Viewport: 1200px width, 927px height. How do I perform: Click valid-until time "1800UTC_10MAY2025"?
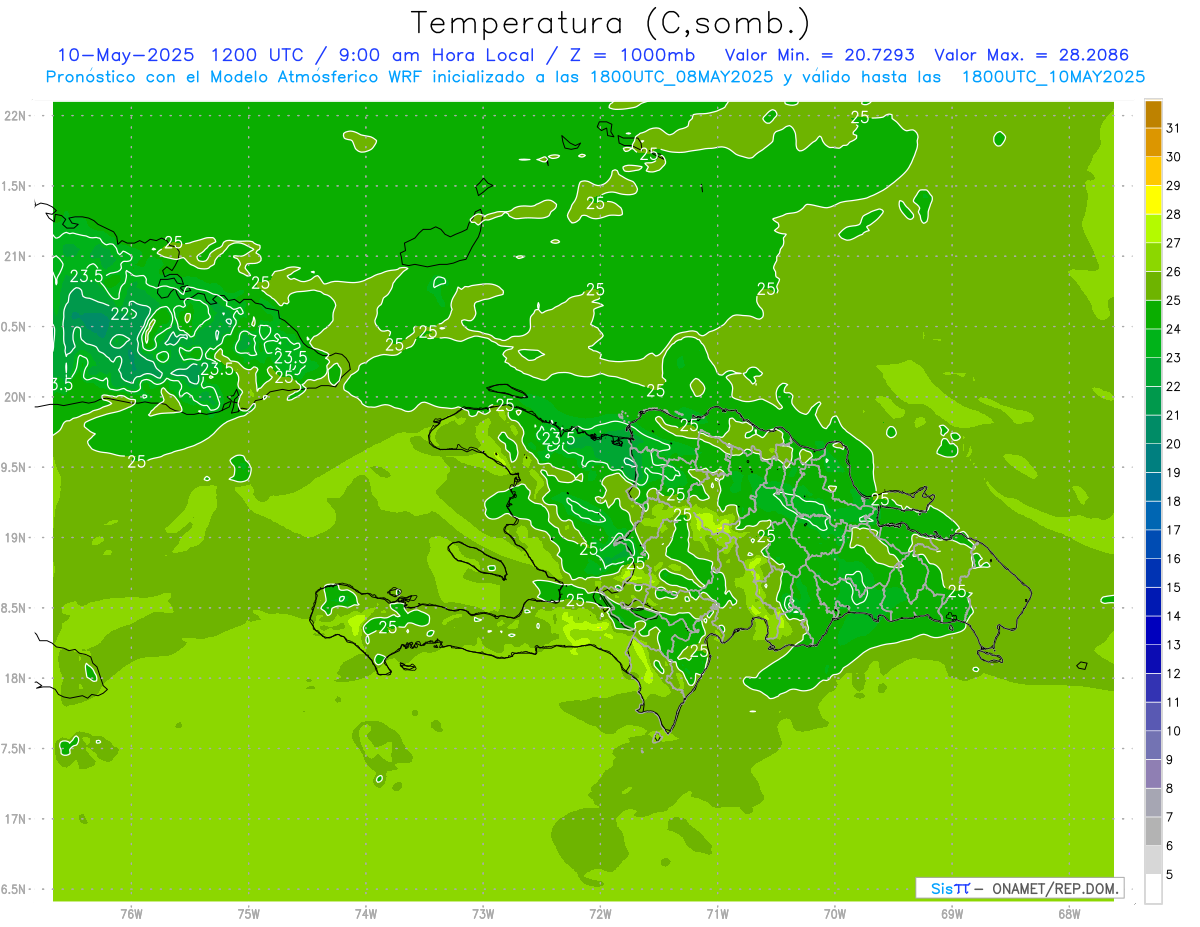[1053, 77]
